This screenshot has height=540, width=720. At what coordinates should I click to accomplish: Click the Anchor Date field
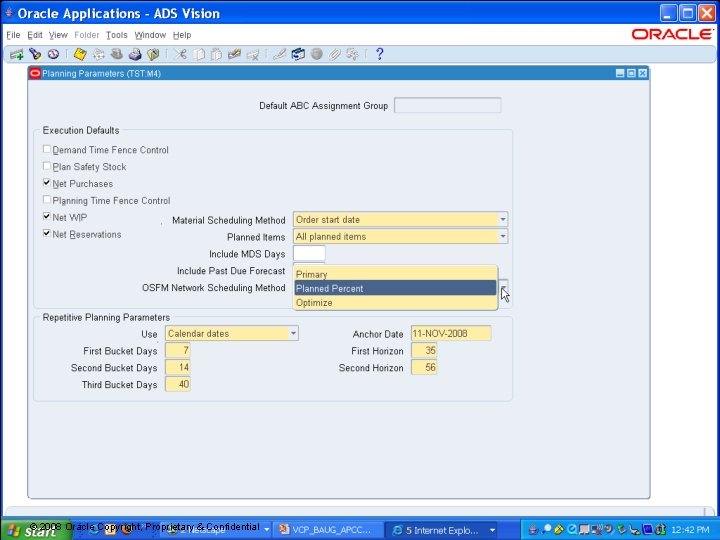[451, 333]
